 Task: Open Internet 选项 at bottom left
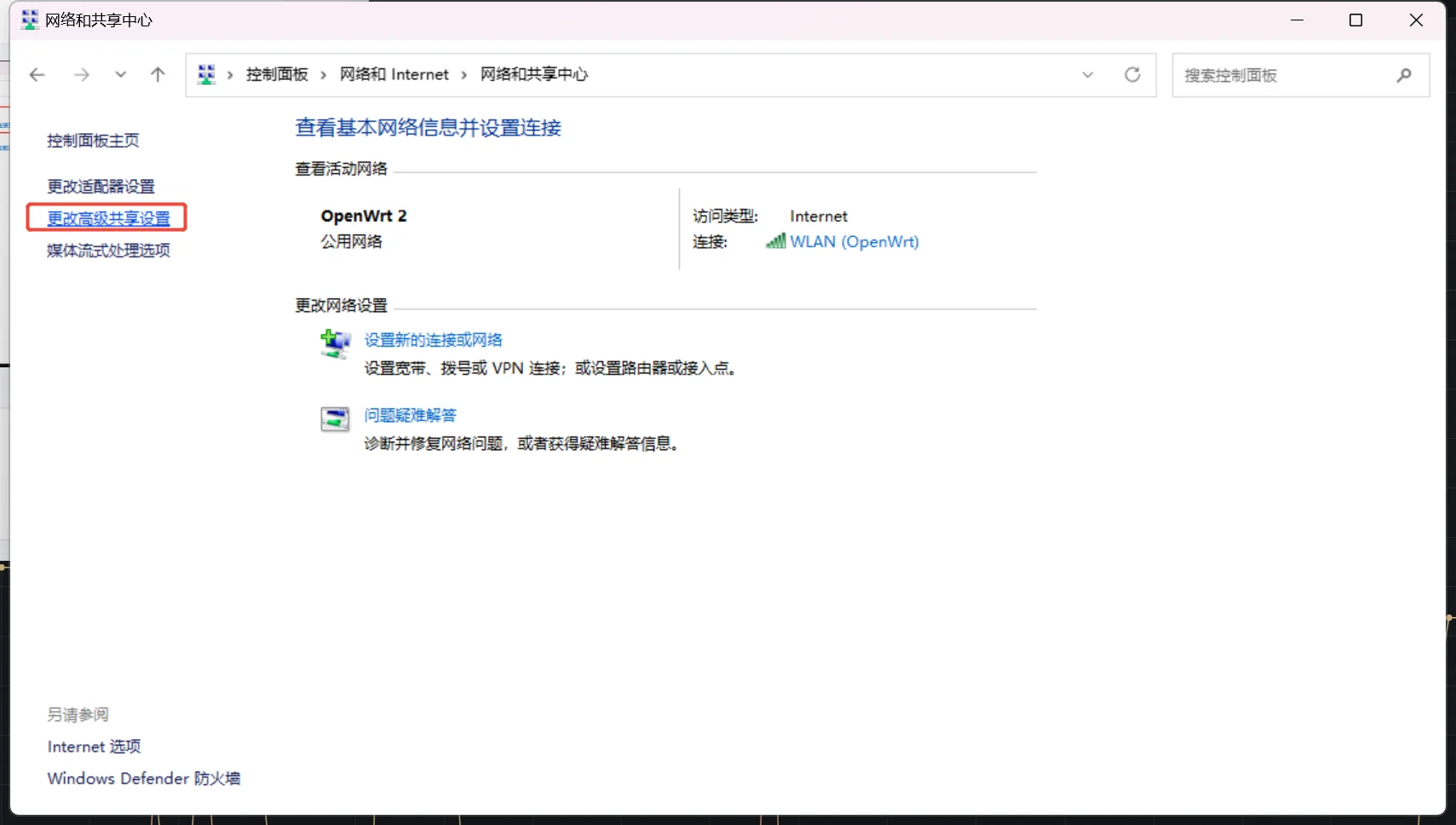click(x=94, y=746)
